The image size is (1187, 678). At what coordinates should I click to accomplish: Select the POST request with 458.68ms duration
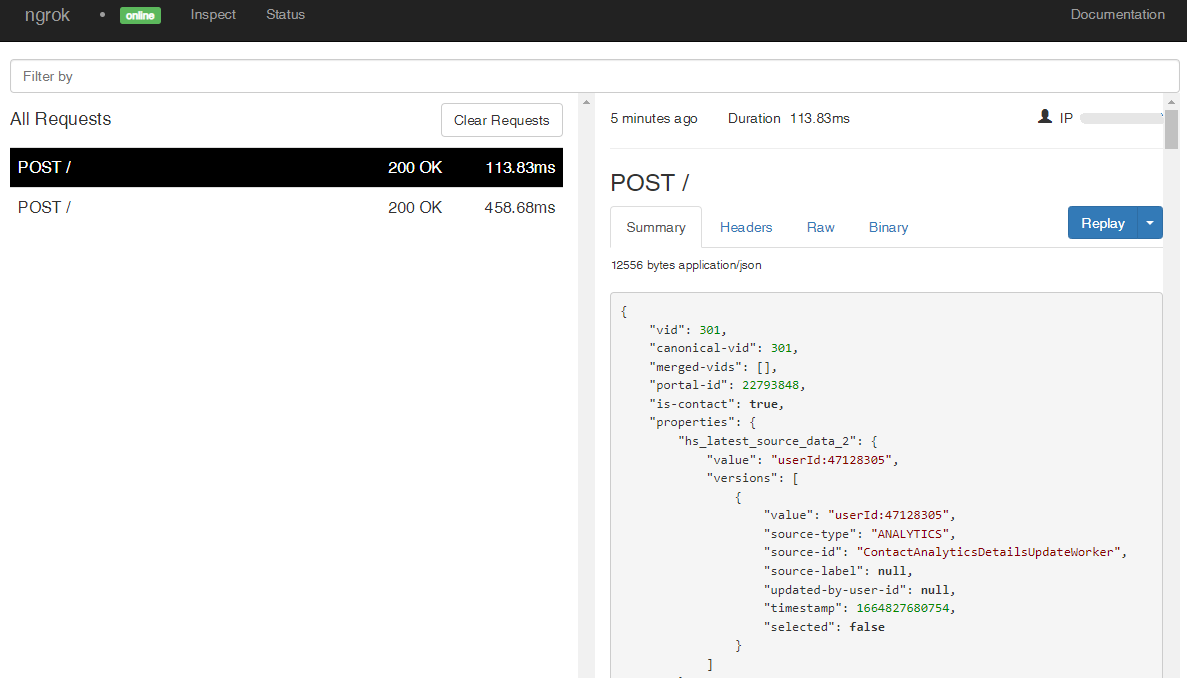pos(286,207)
